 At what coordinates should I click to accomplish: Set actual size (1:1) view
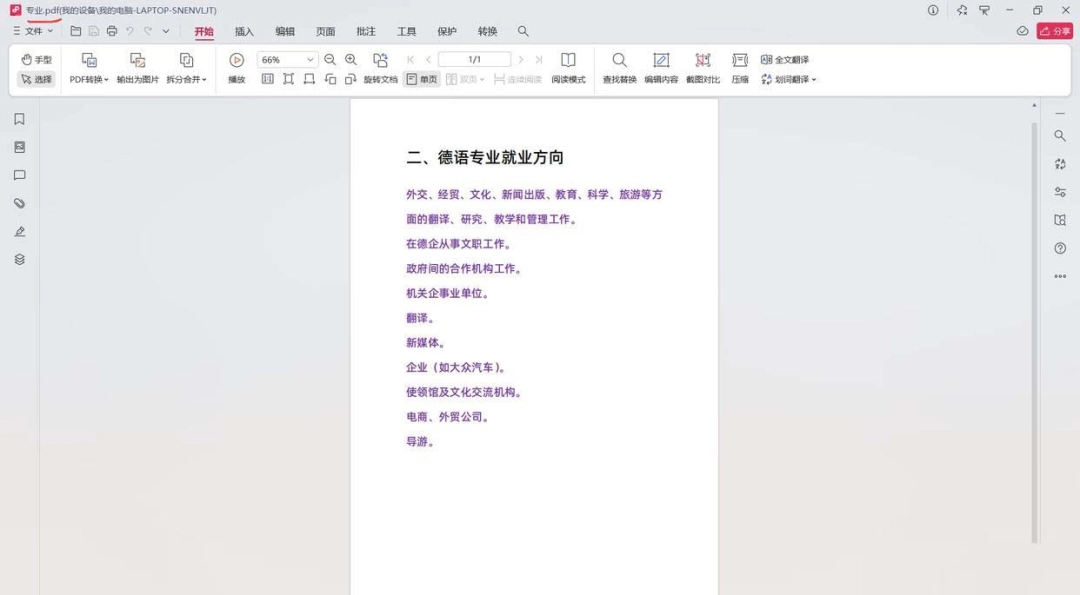pos(268,79)
